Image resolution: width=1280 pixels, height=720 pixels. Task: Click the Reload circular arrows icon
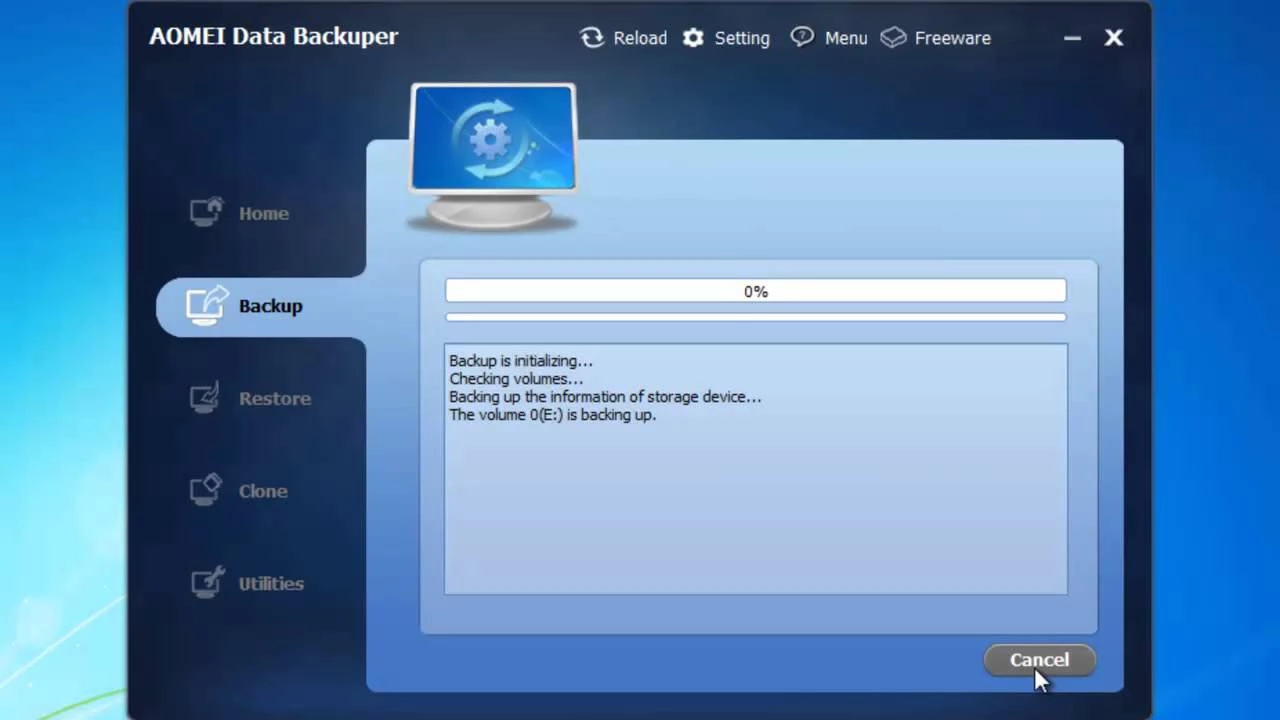[x=592, y=38]
